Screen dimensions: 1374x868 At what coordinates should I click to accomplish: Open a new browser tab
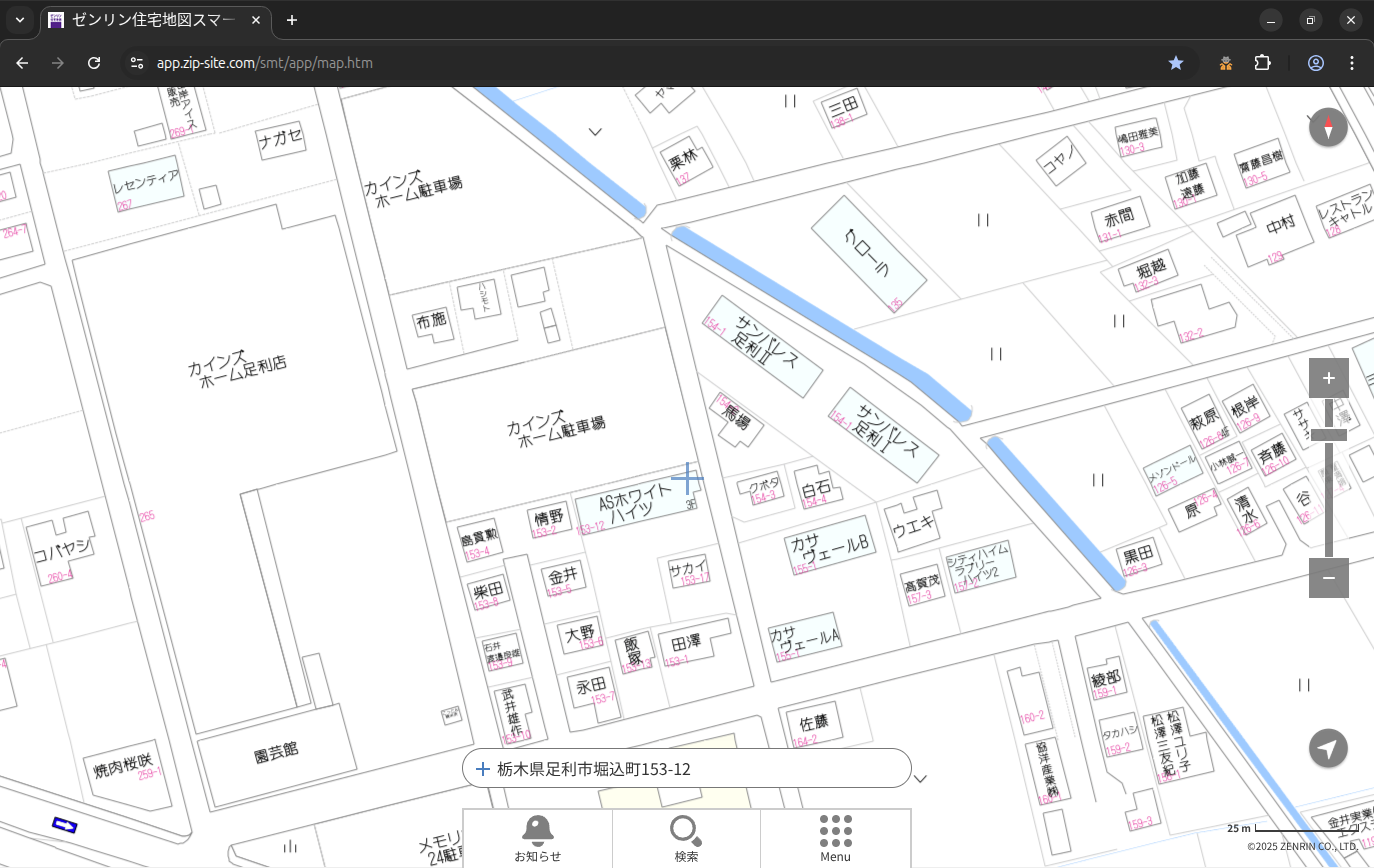click(292, 20)
